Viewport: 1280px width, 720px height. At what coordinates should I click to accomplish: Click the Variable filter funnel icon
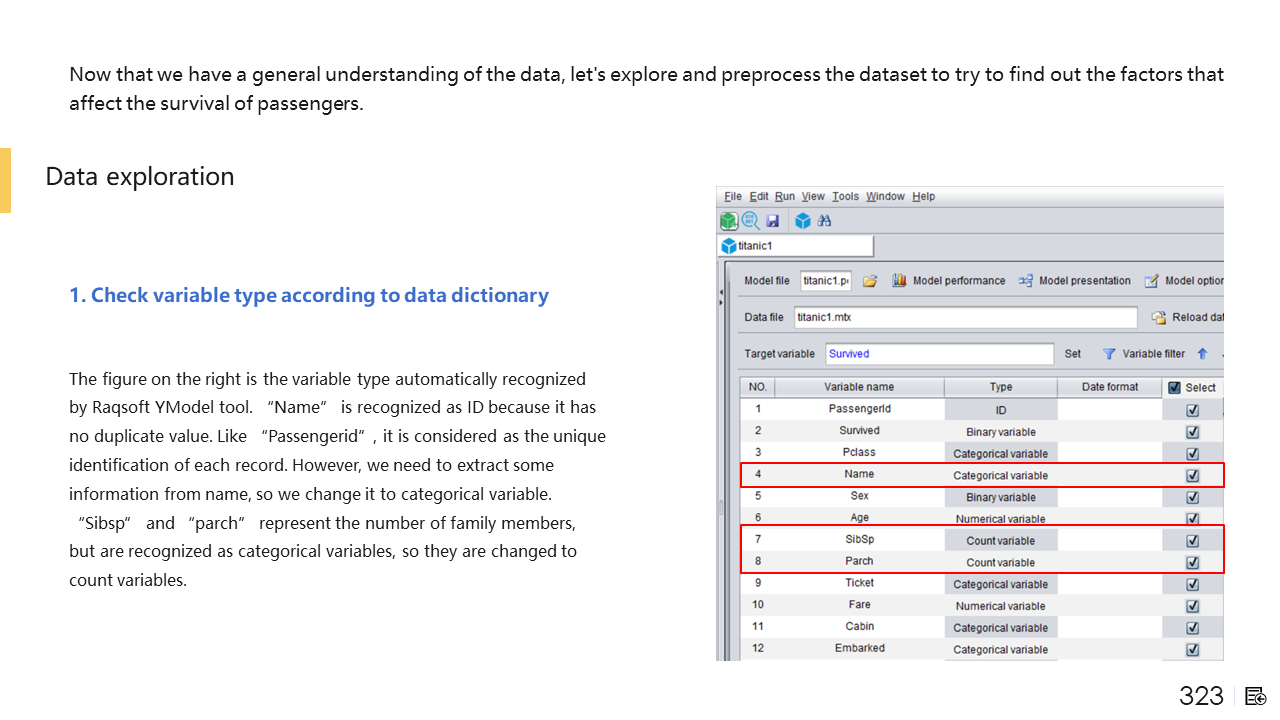(1108, 354)
